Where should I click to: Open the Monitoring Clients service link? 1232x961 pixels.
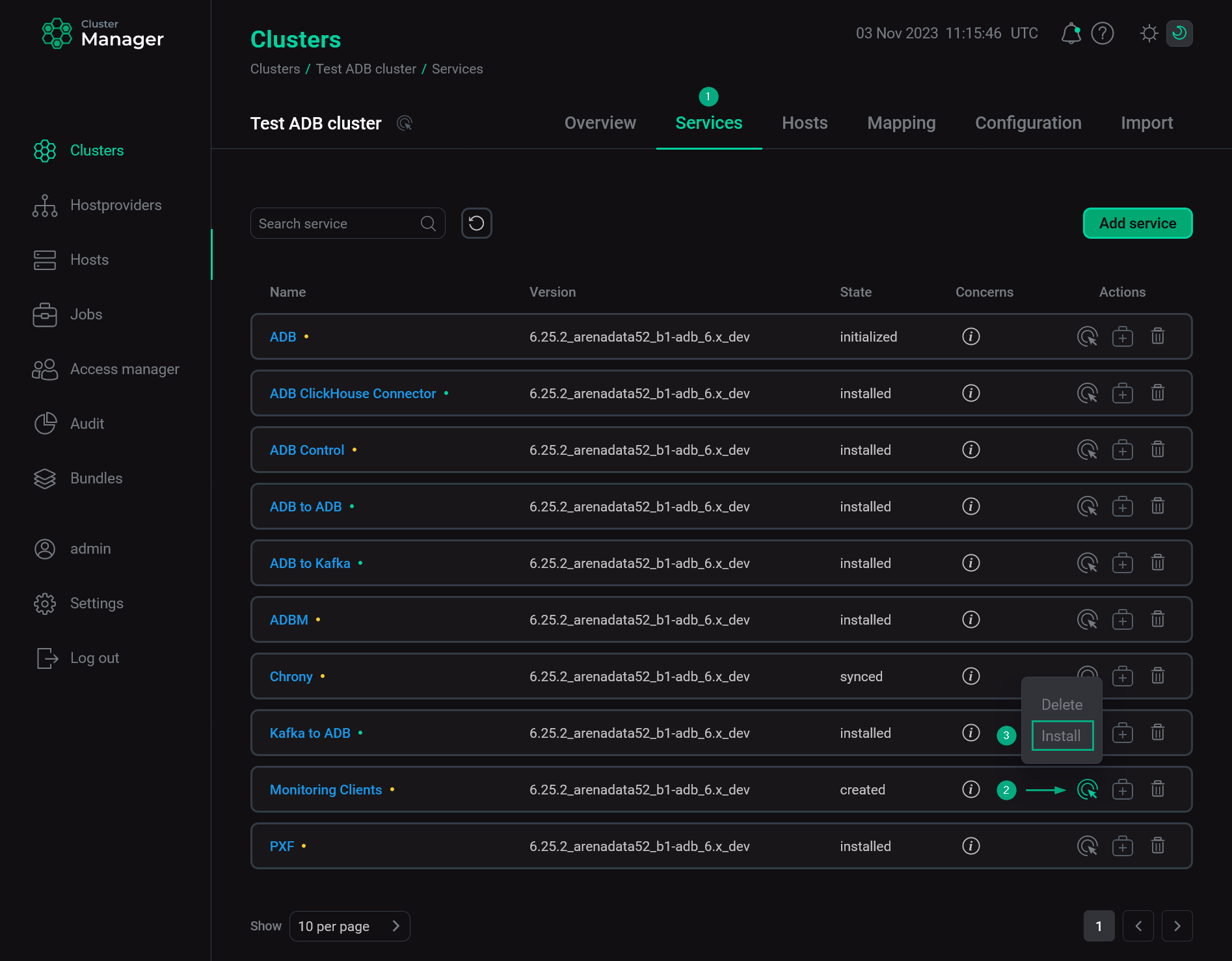click(326, 790)
